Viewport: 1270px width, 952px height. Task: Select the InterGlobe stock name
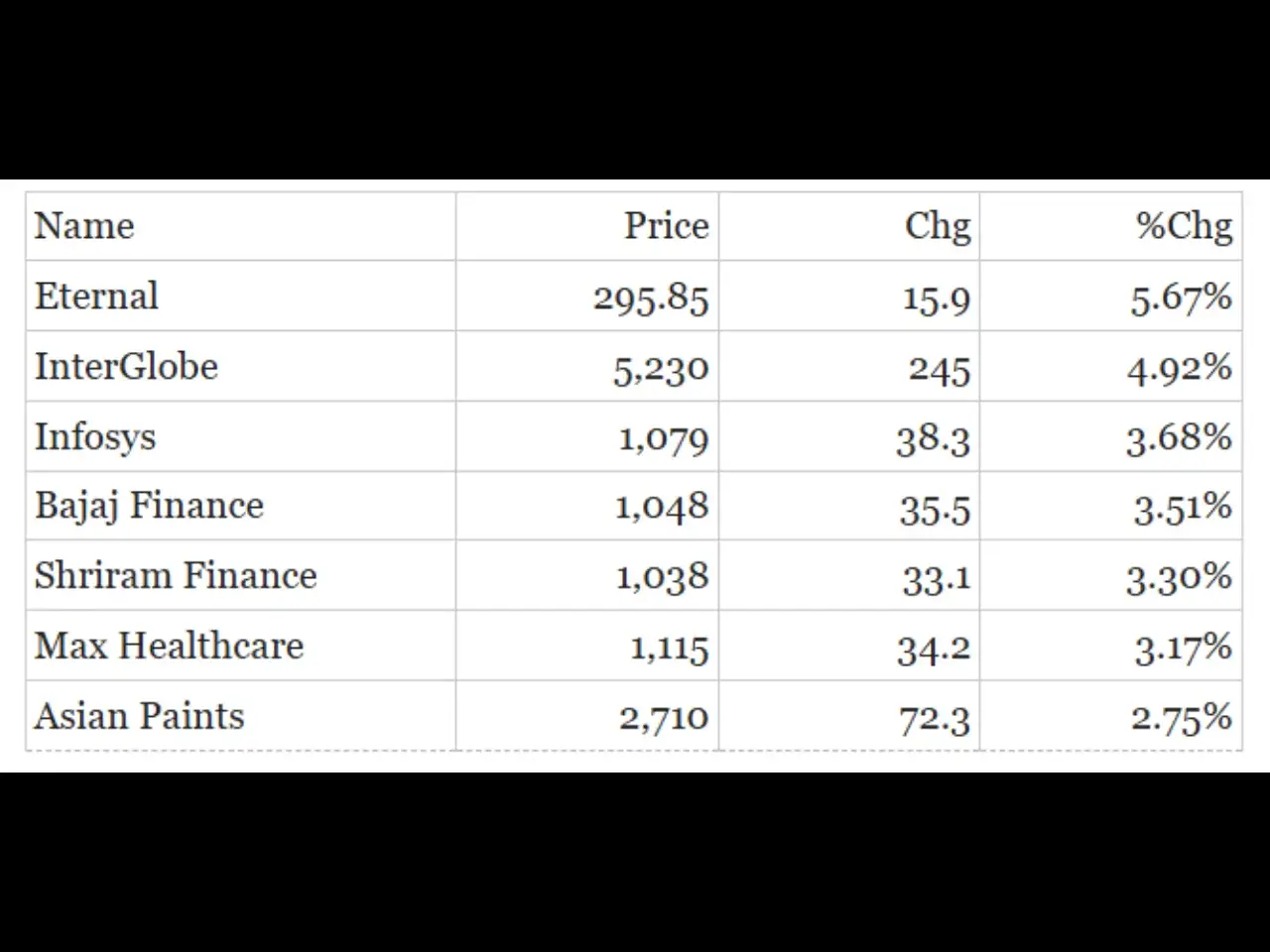126,366
